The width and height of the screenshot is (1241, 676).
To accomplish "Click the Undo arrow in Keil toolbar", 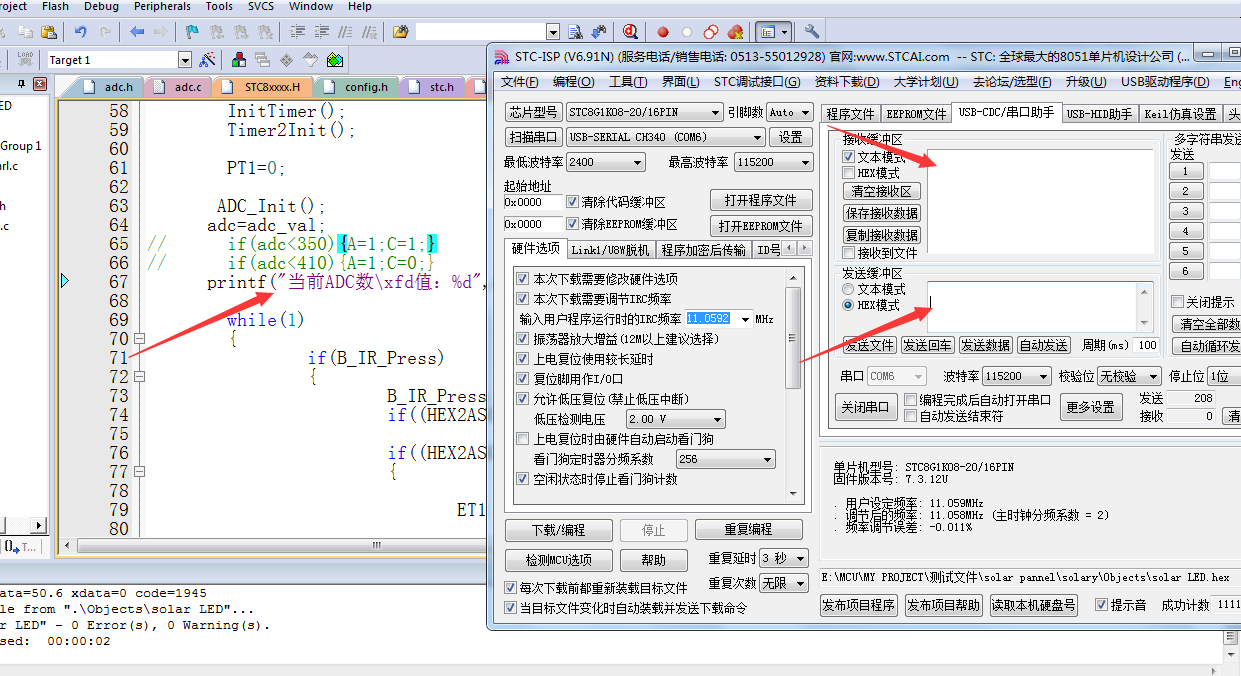I will [80, 32].
